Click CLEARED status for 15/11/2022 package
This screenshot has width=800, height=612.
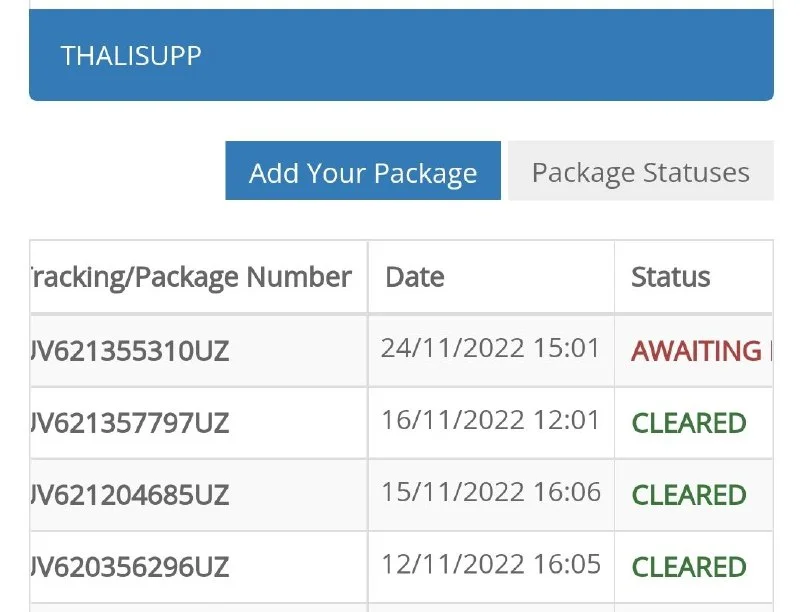689,495
